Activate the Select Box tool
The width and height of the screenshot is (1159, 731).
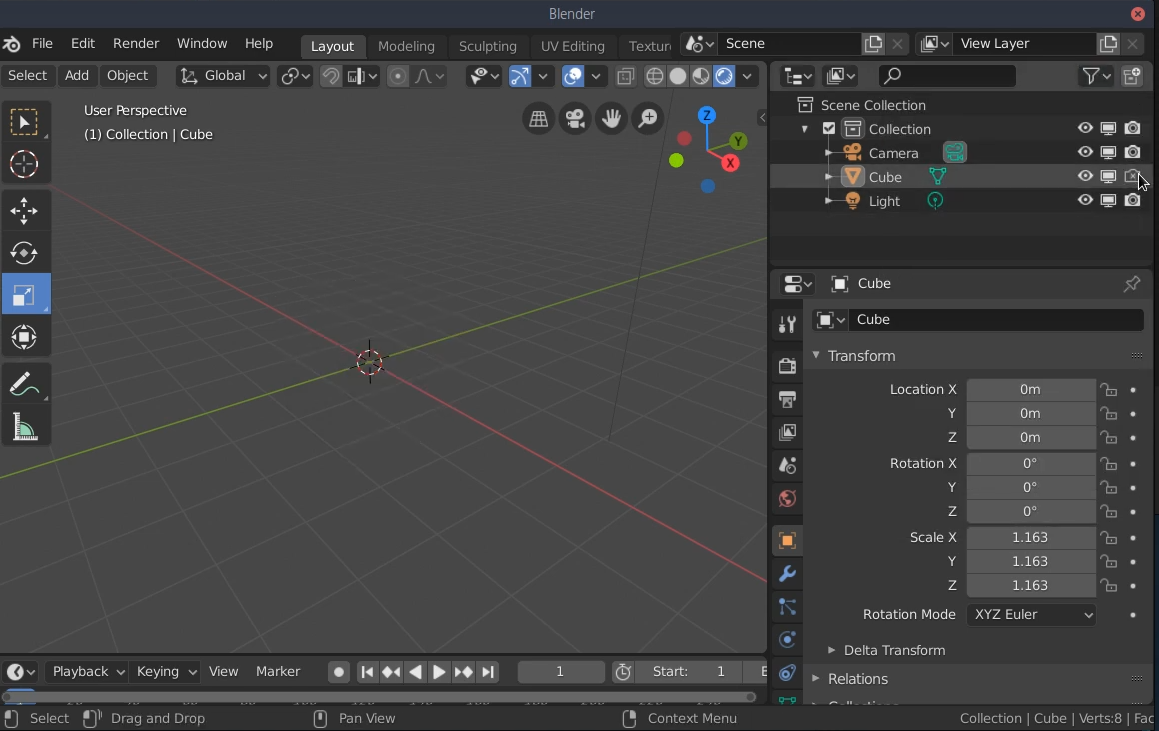click(x=24, y=123)
